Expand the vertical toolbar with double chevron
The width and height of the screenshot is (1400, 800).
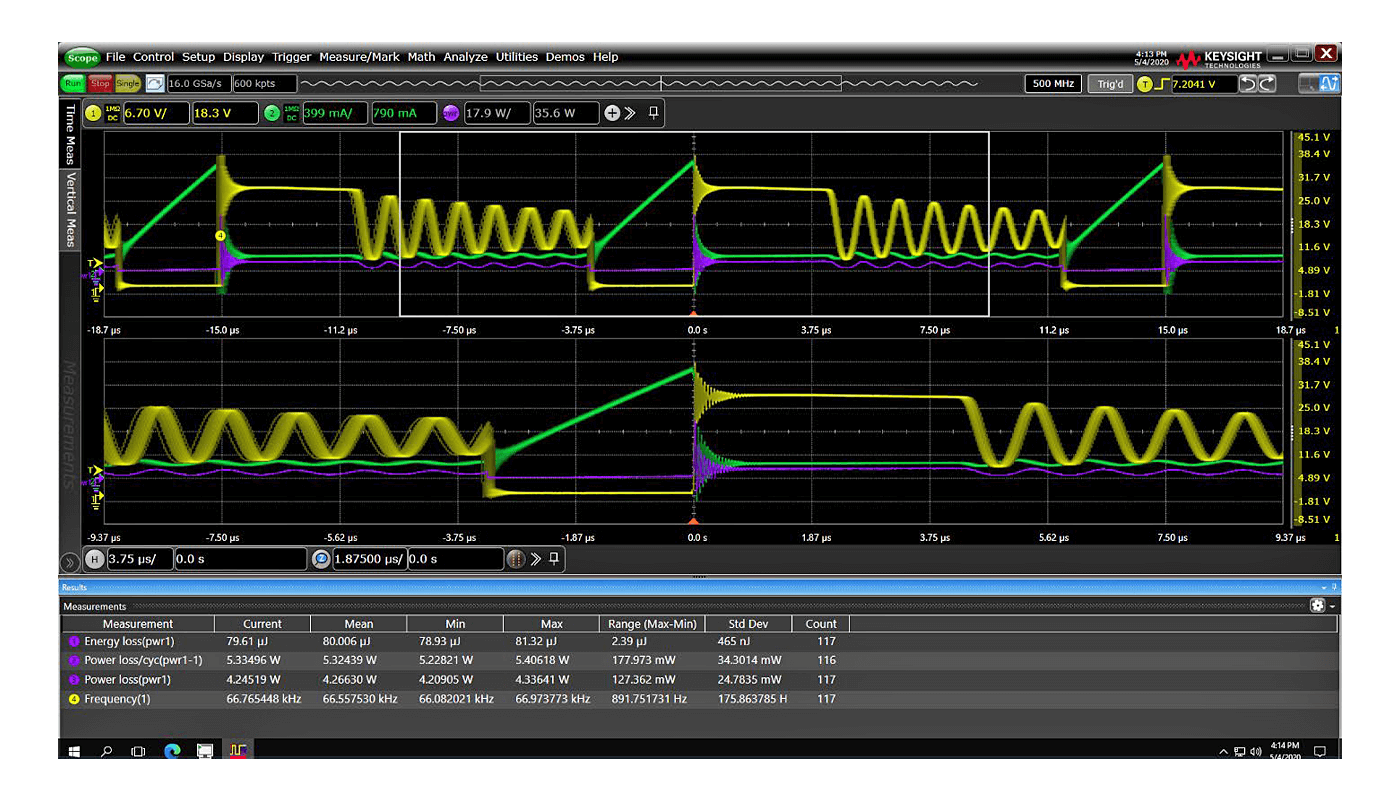click(x=630, y=113)
